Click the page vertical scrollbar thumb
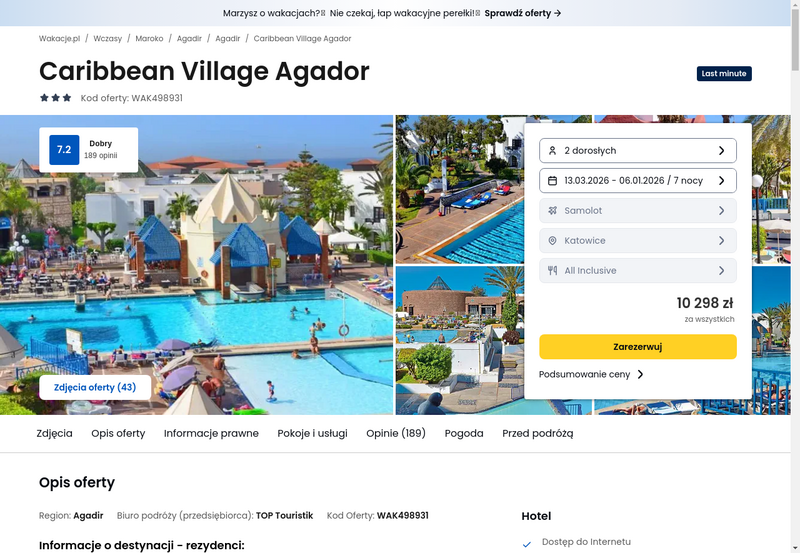Screen dimensions: 800x553 795,38
